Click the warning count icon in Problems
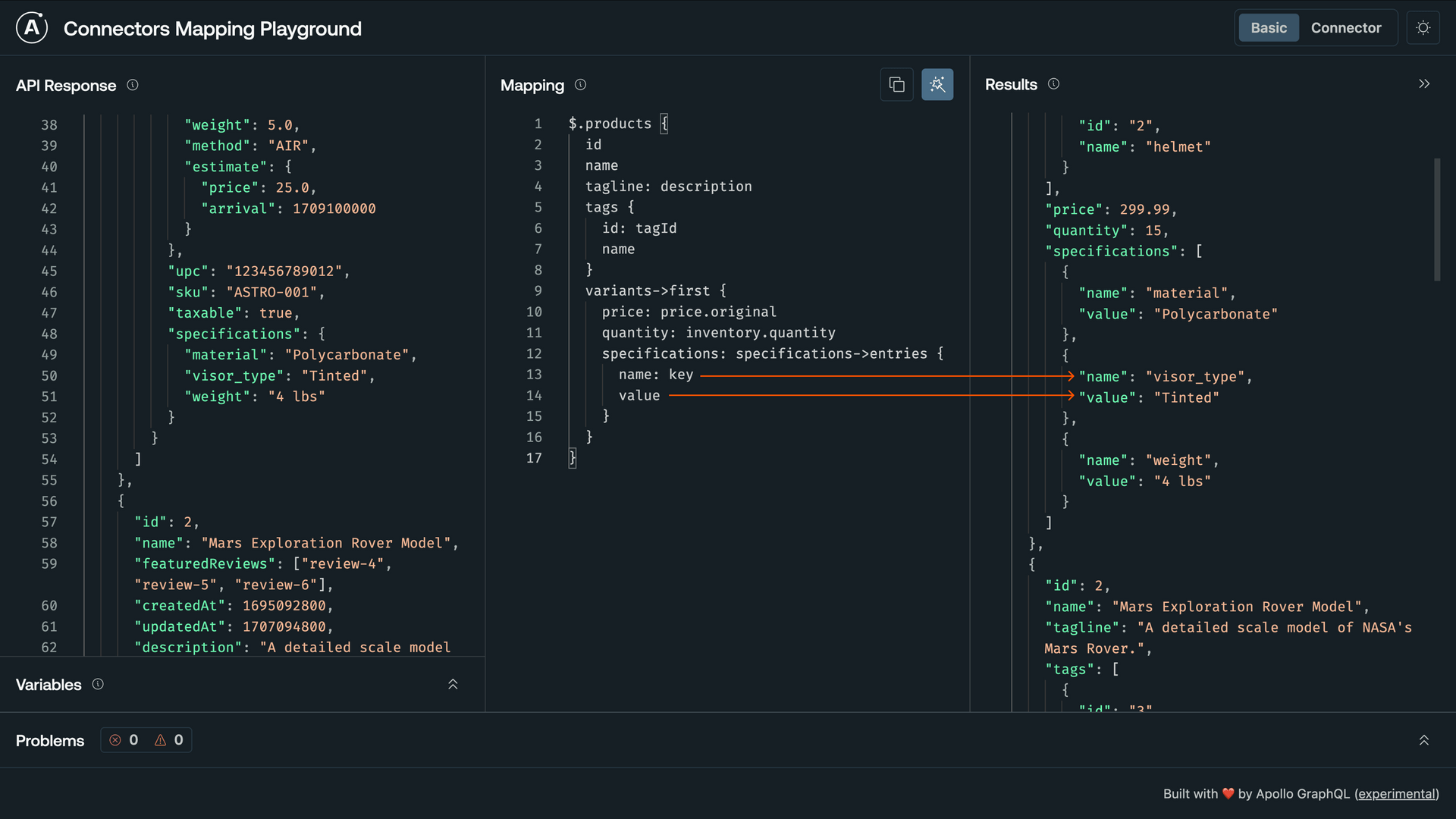Screen dimensions: 1456x819 (159, 740)
